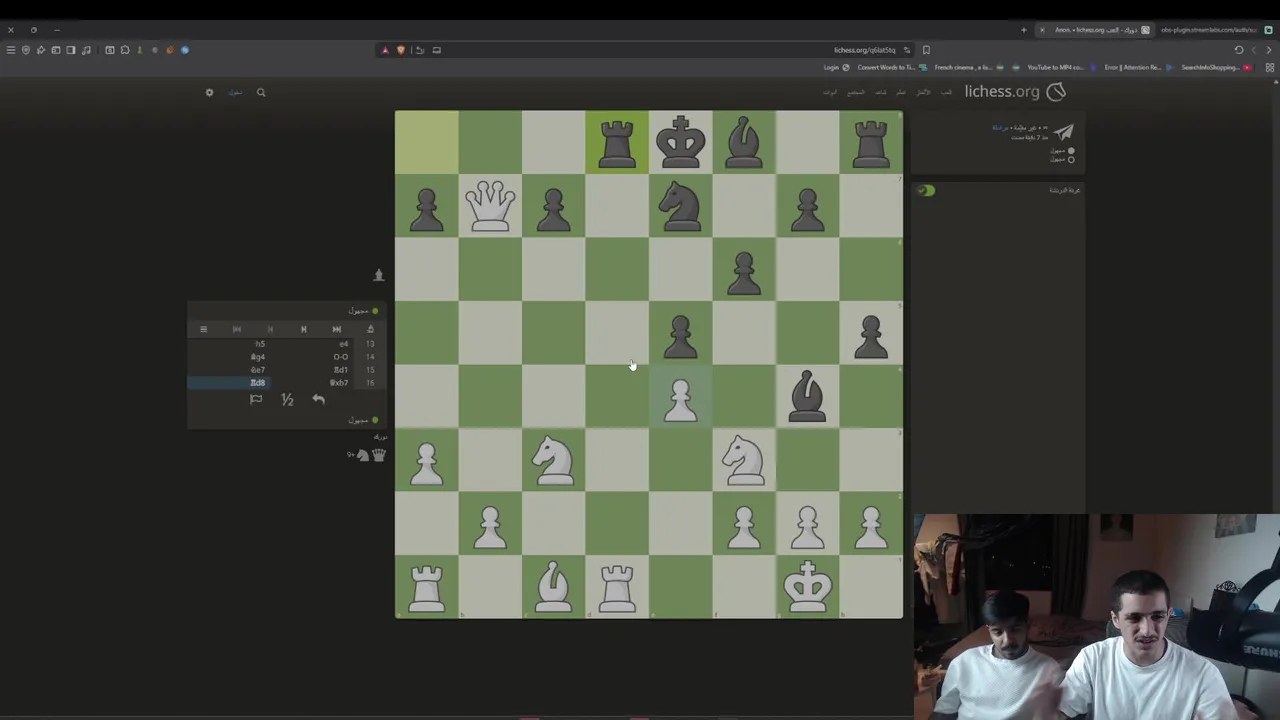Click the music note sidebar icon
This screenshot has height=720, width=1280.
click(x=86, y=50)
